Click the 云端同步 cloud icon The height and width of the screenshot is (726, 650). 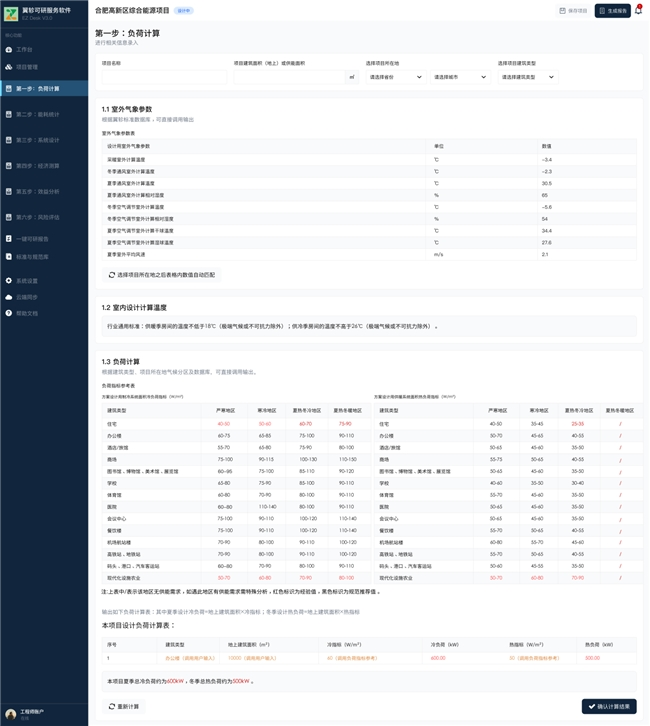tap(9, 297)
